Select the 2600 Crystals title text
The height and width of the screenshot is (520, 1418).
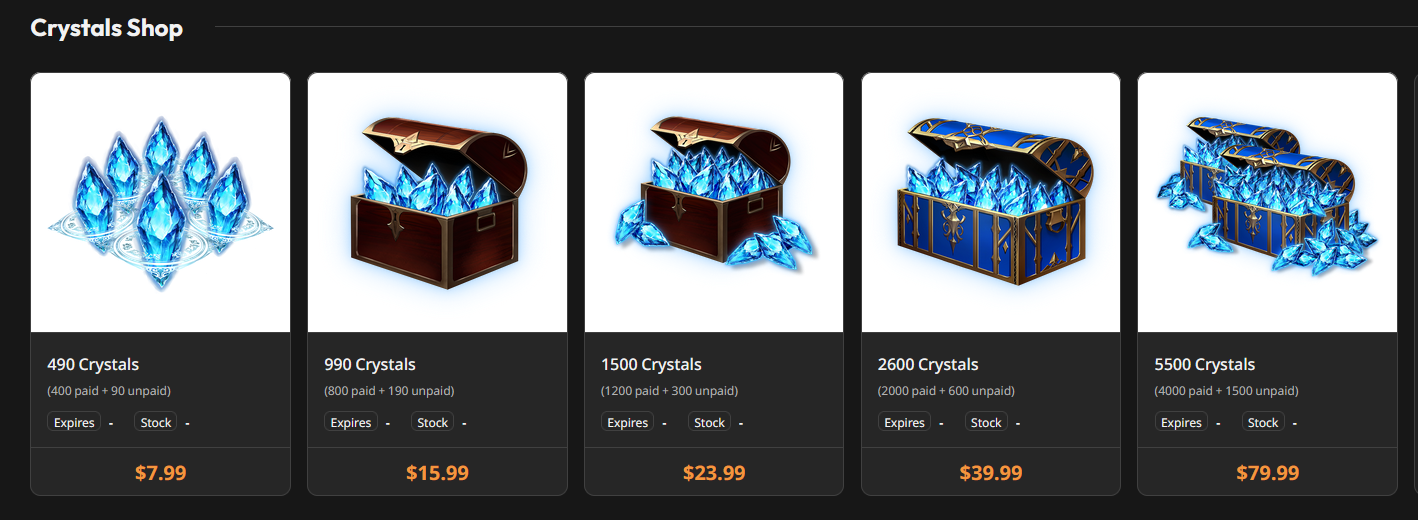click(x=928, y=364)
